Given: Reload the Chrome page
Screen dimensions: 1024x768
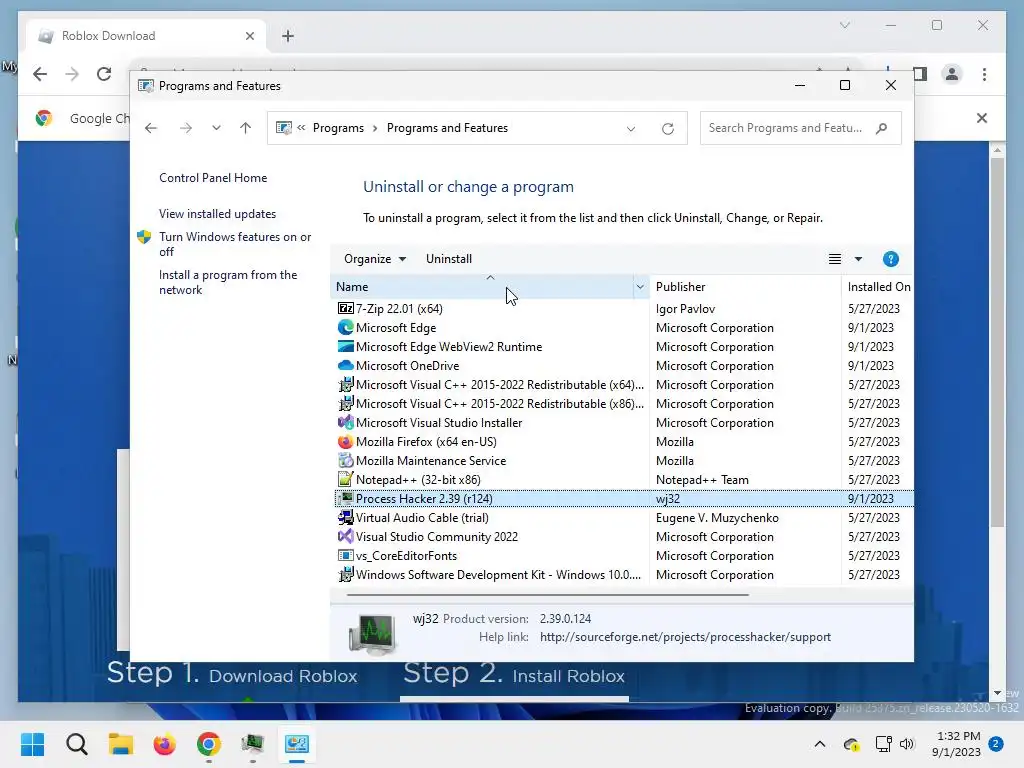Looking at the screenshot, I should tap(104, 74).
